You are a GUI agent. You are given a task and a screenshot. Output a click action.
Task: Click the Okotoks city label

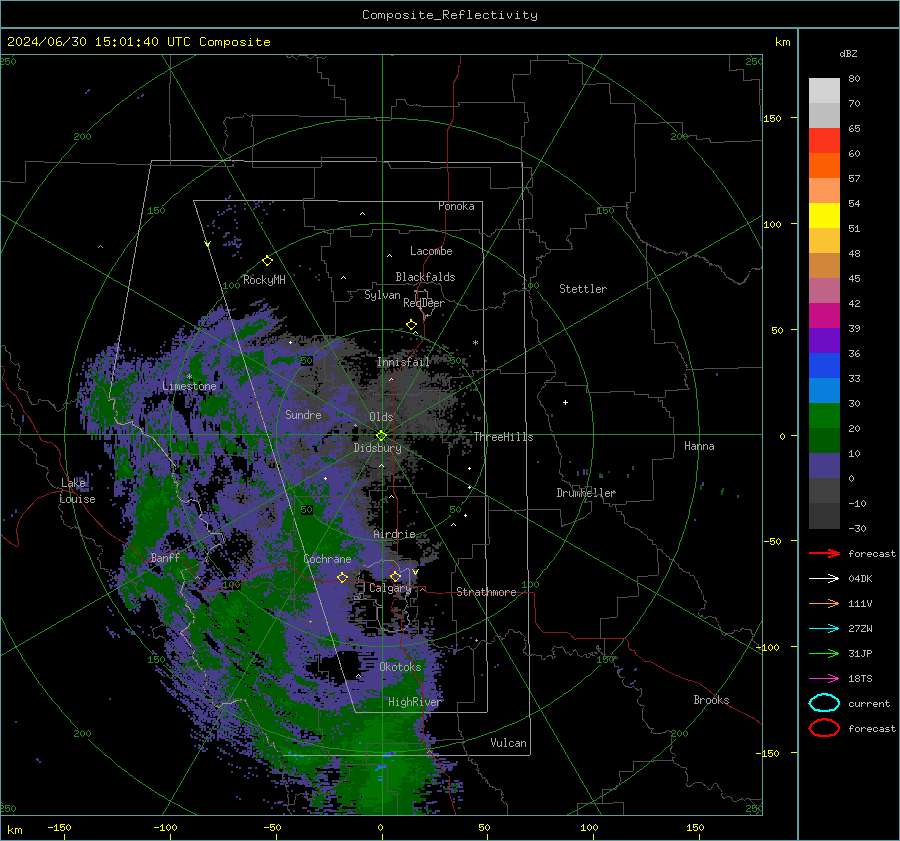[400, 667]
